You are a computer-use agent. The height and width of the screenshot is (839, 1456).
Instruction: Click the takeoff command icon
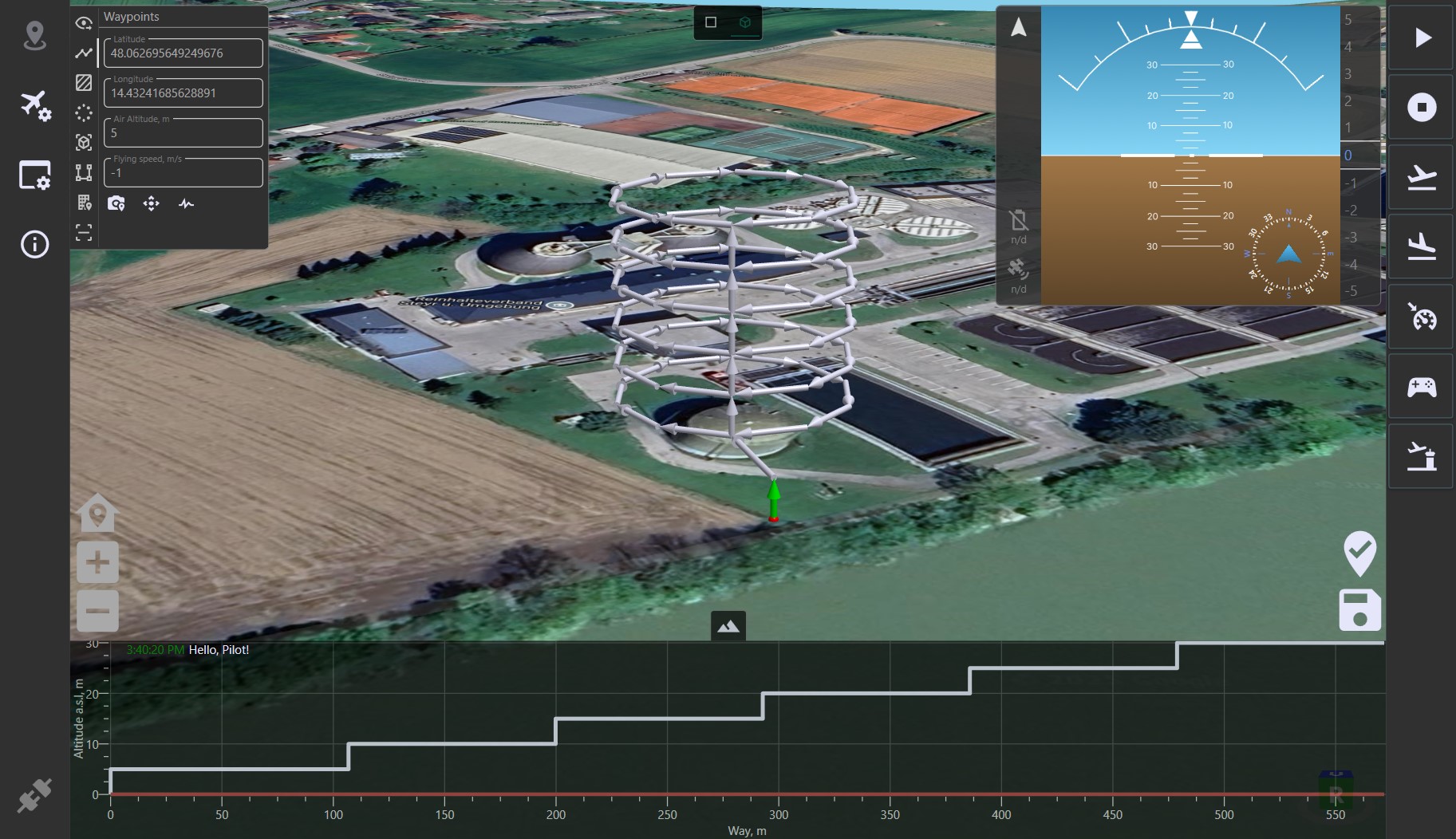(x=1421, y=176)
